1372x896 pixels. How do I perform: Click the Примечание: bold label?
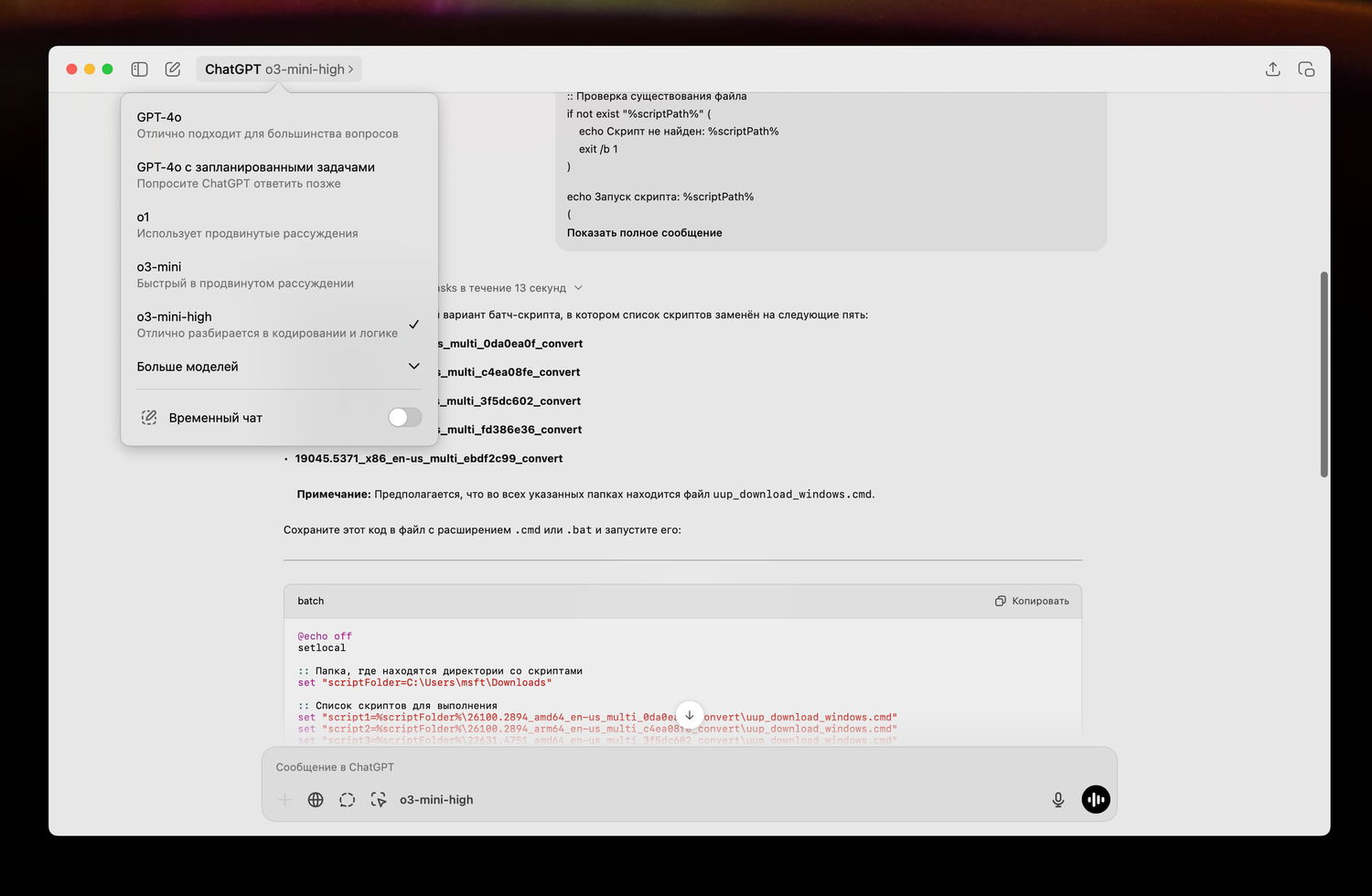pos(334,495)
